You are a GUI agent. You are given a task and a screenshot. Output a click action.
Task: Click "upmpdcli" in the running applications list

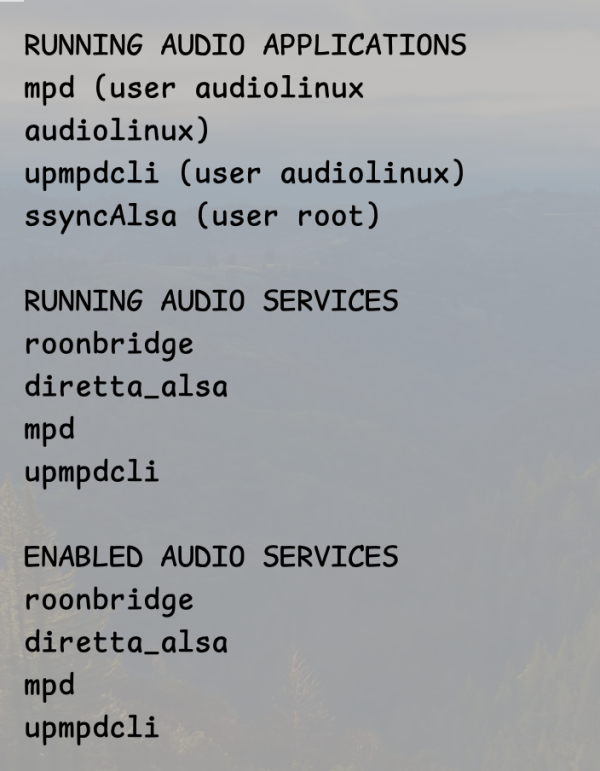(91, 174)
